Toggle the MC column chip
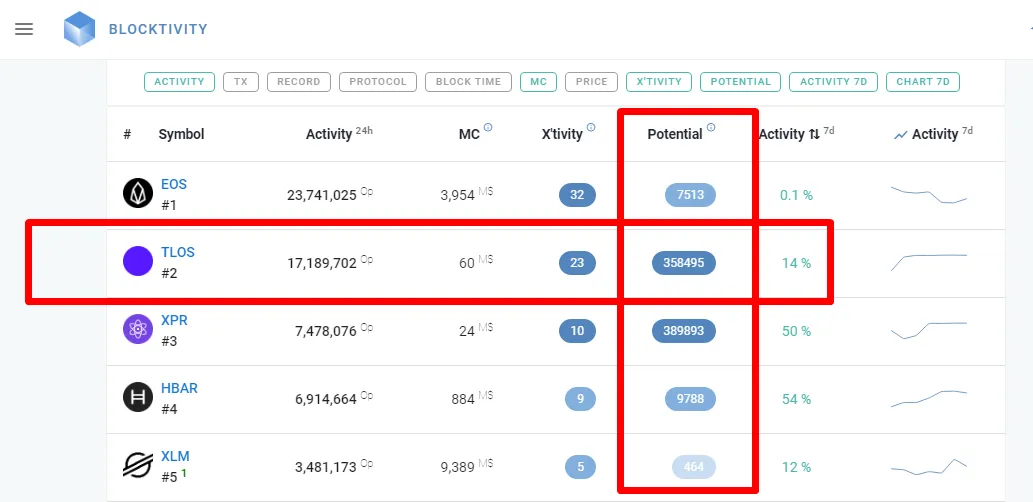The height and width of the screenshot is (502, 1033). click(x=538, y=82)
